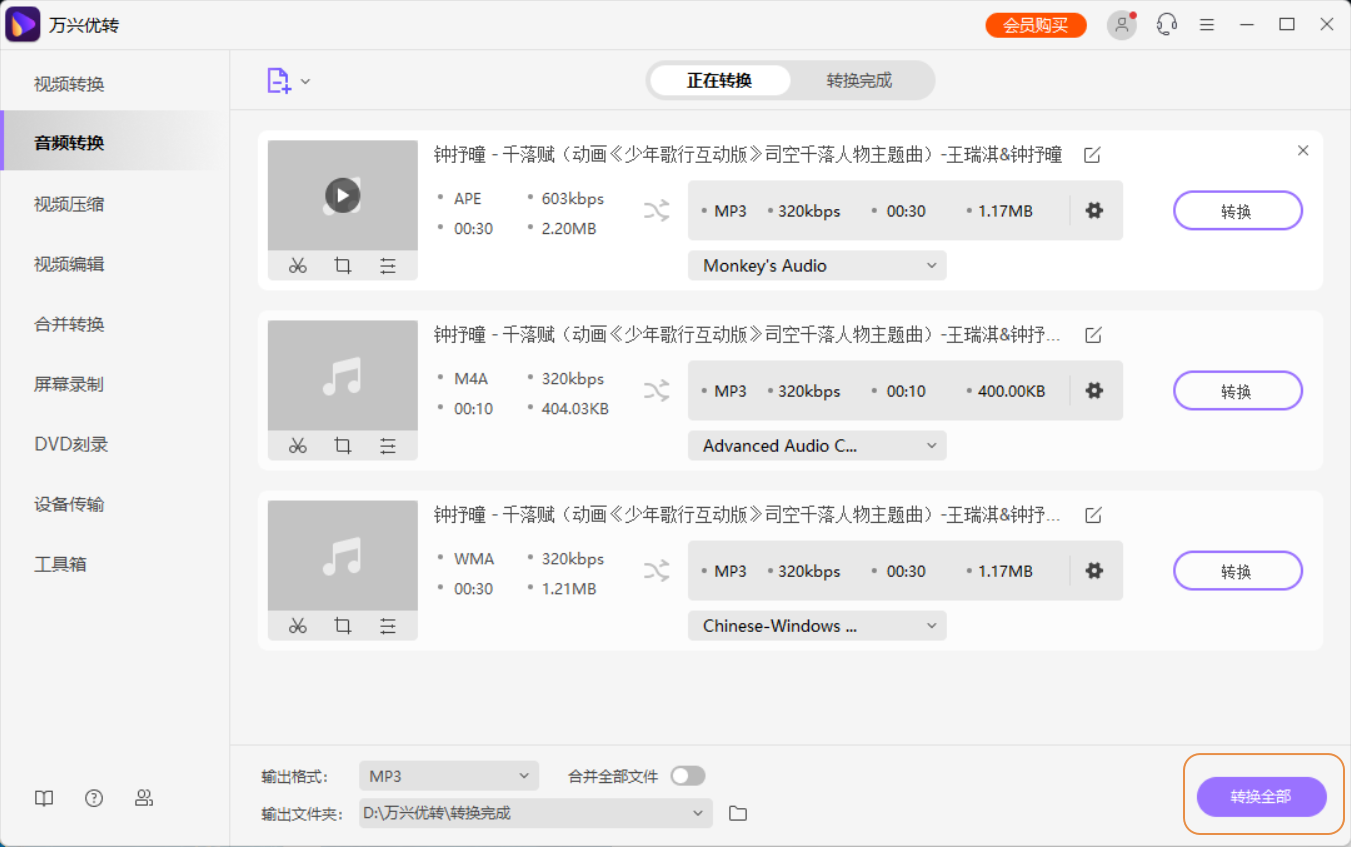Click 转换 for the WMA track

1237,571
